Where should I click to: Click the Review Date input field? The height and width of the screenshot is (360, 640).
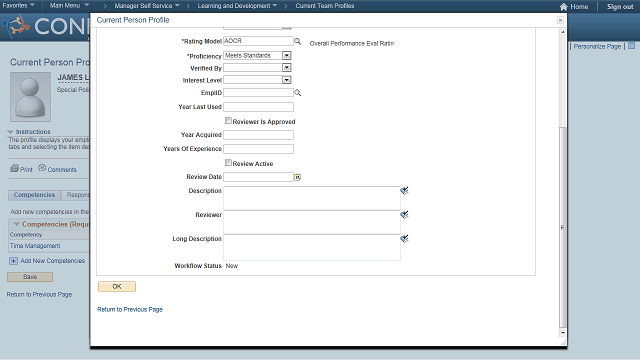click(x=258, y=177)
